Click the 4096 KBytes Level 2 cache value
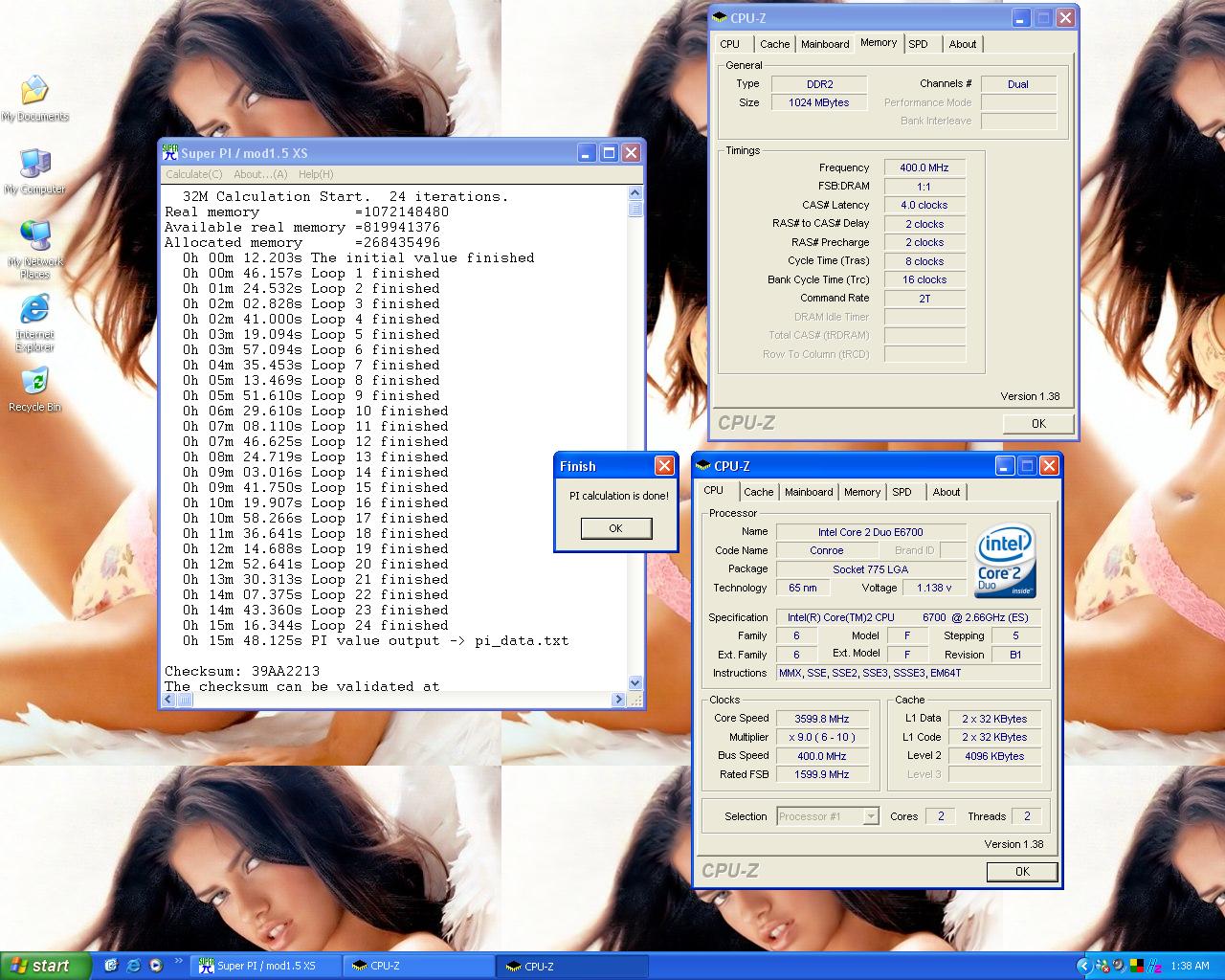 (994, 756)
